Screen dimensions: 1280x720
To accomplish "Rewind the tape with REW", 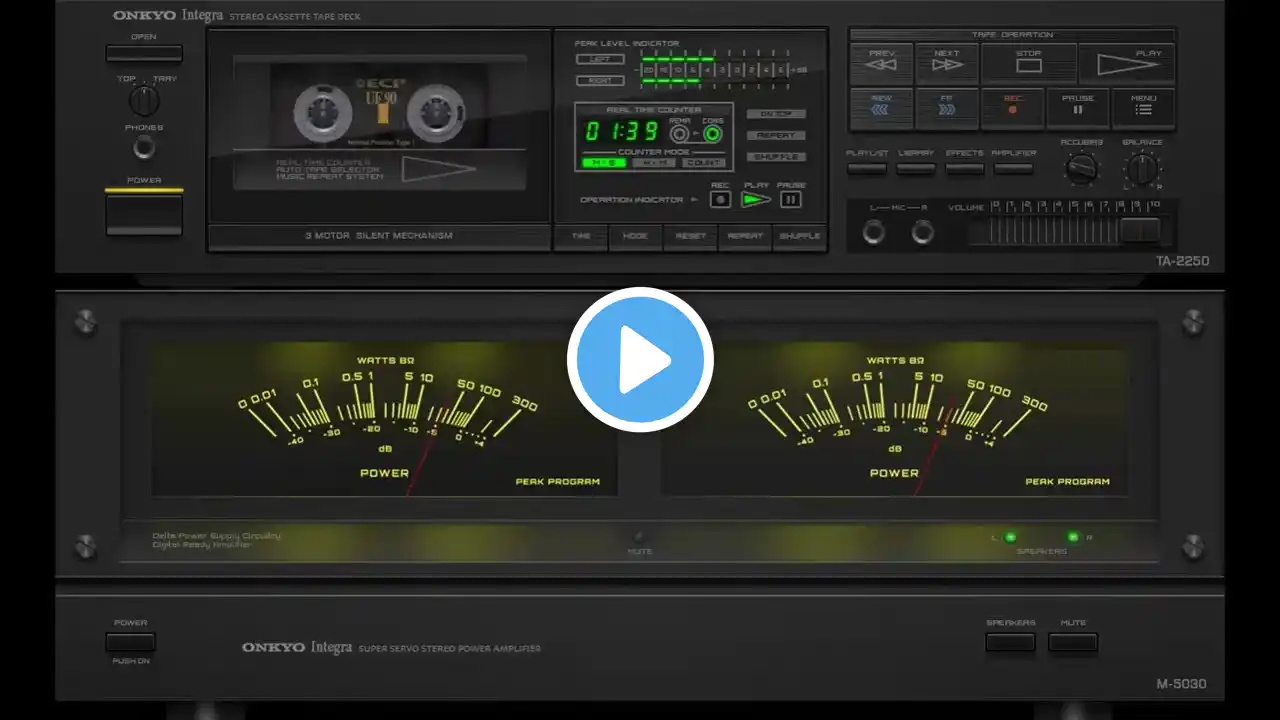I will [x=881, y=108].
